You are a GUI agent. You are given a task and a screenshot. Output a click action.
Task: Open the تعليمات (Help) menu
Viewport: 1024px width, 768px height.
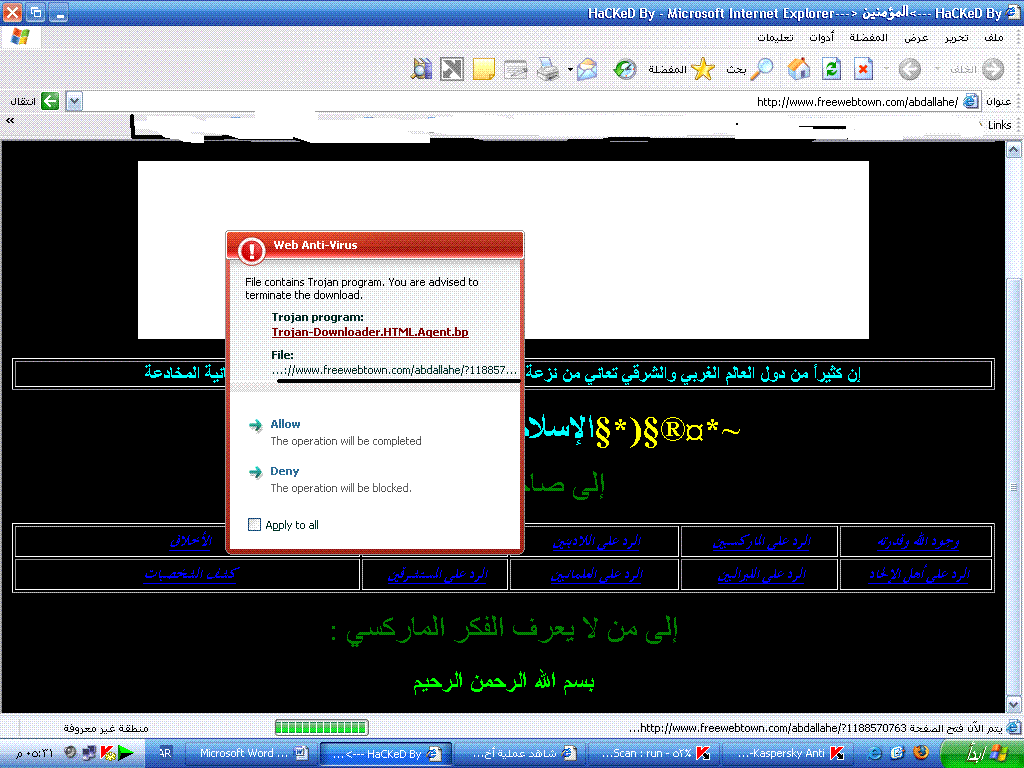coord(775,37)
